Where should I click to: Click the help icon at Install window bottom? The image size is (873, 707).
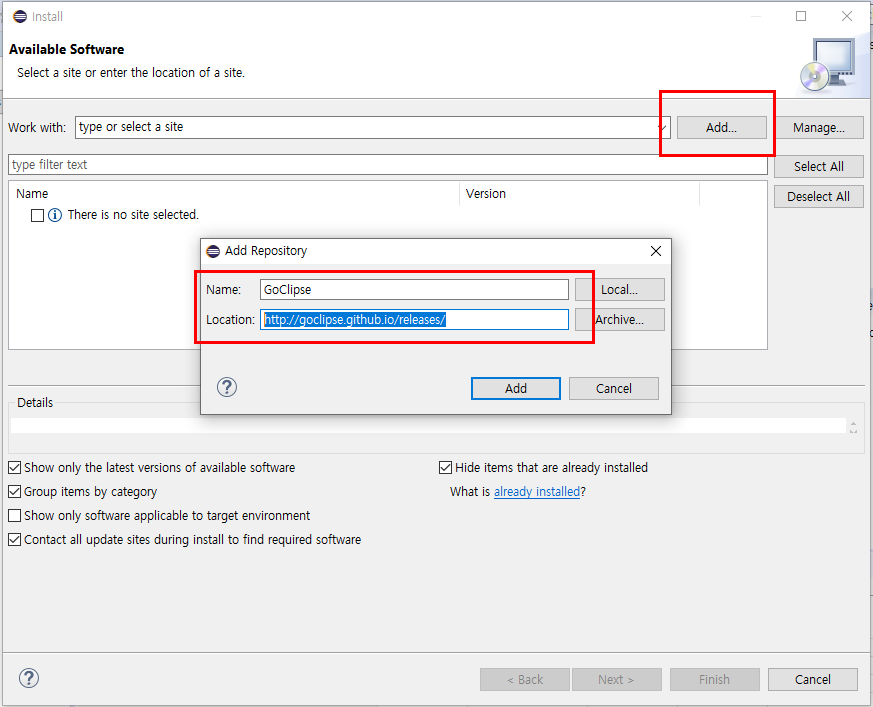point(29,678)
